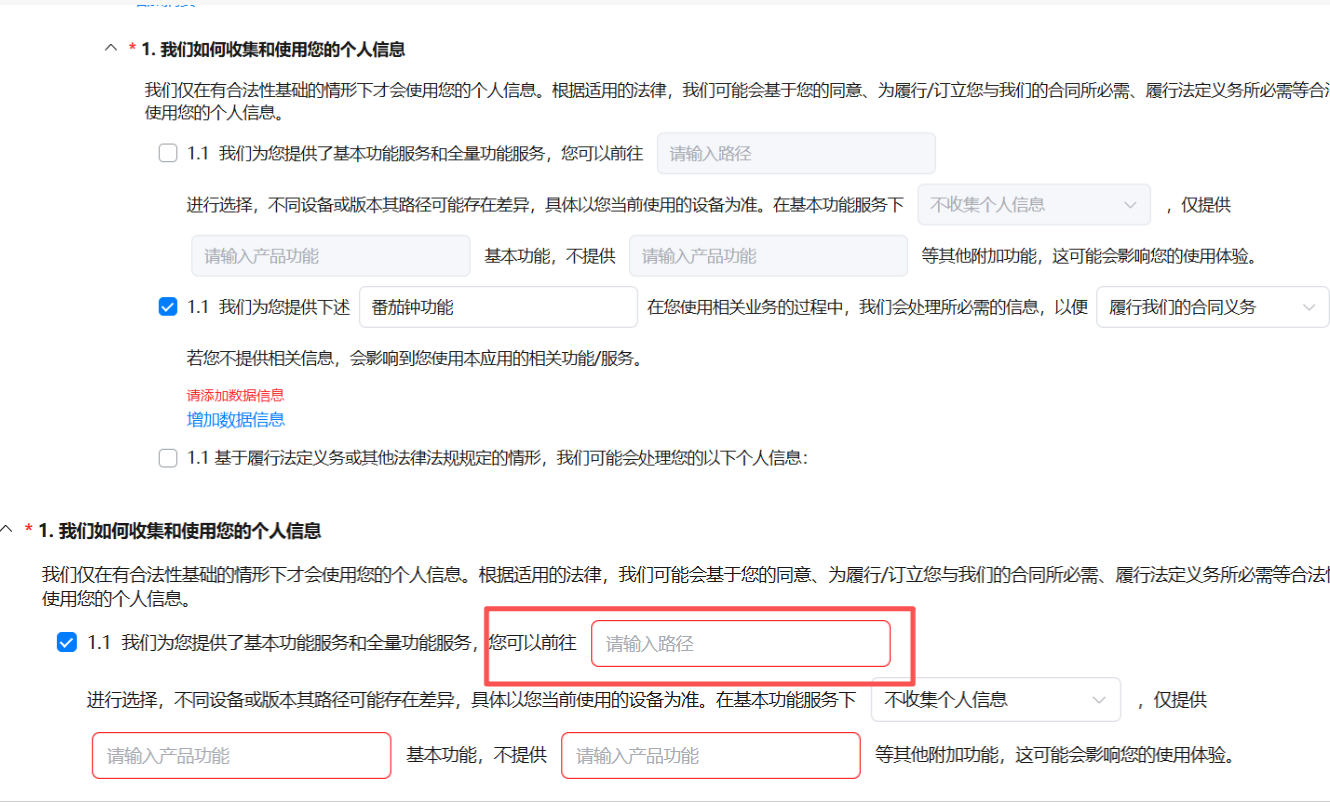Image resolution: width=1330 pixels, height=806 pixels.
Task: Collapse the lower section using its chevron arrow
Action: click(8, 530)
